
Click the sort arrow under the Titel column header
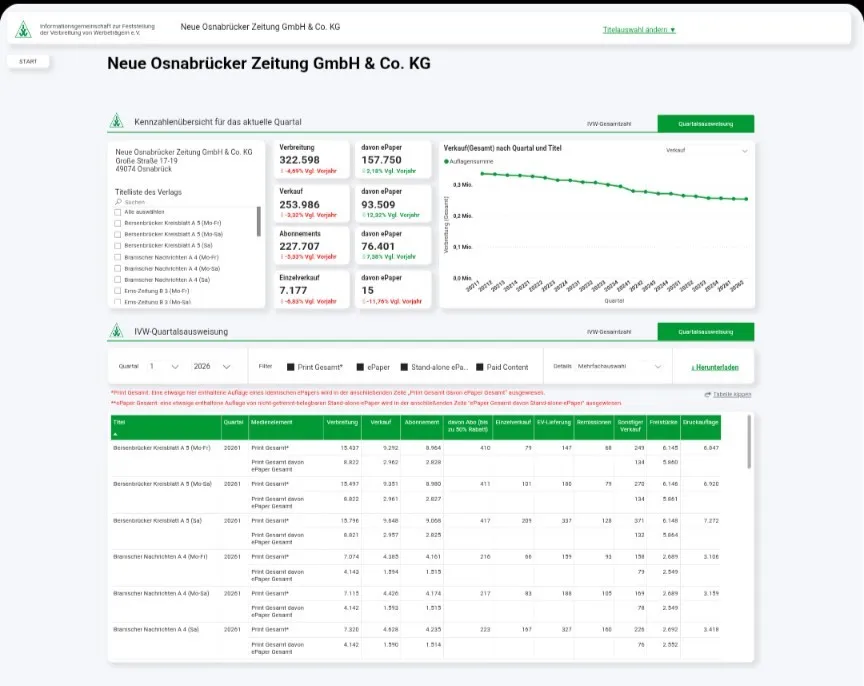[116, 435]
